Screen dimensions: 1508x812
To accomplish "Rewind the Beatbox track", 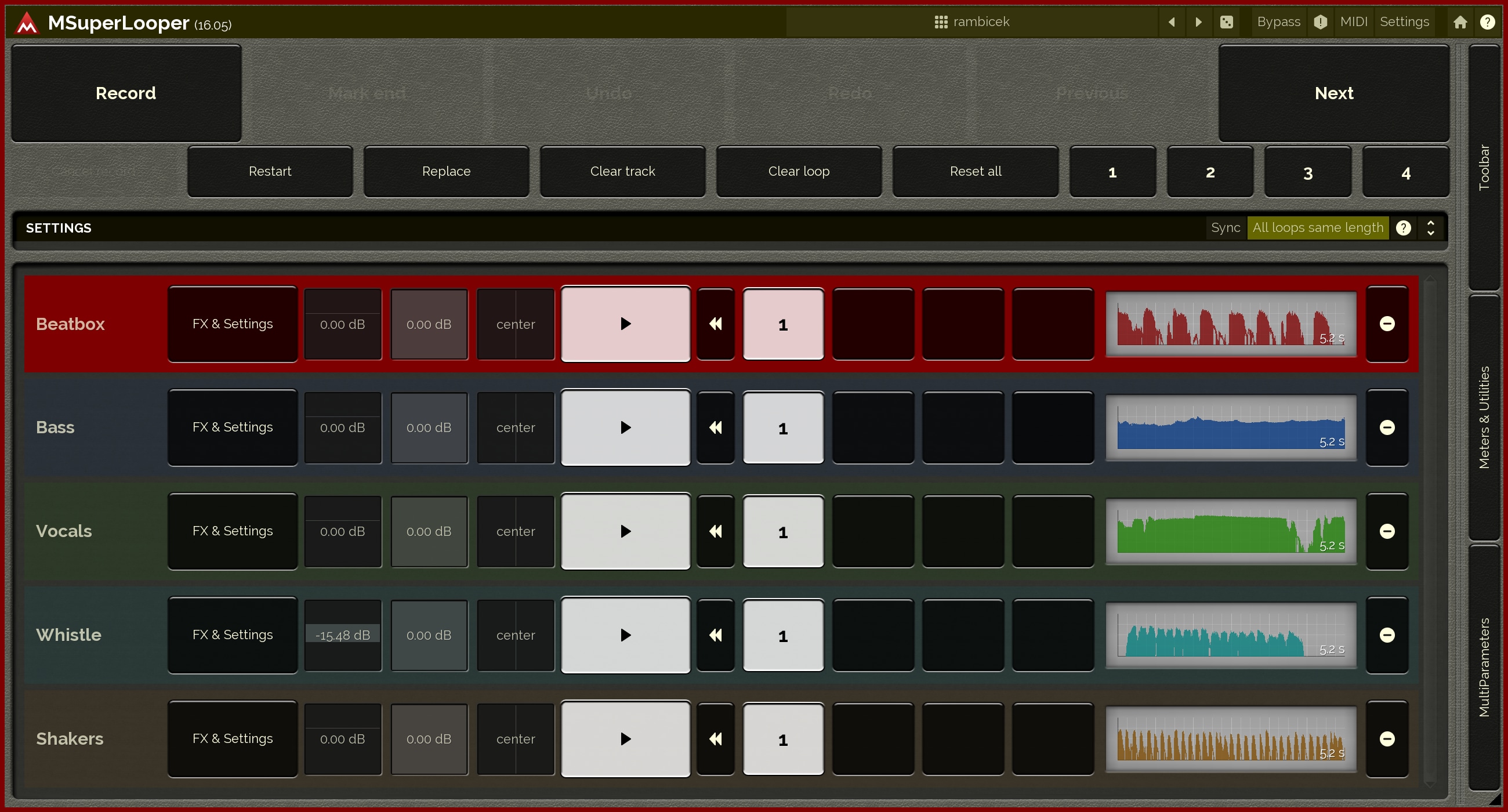I will coord(715,324).
